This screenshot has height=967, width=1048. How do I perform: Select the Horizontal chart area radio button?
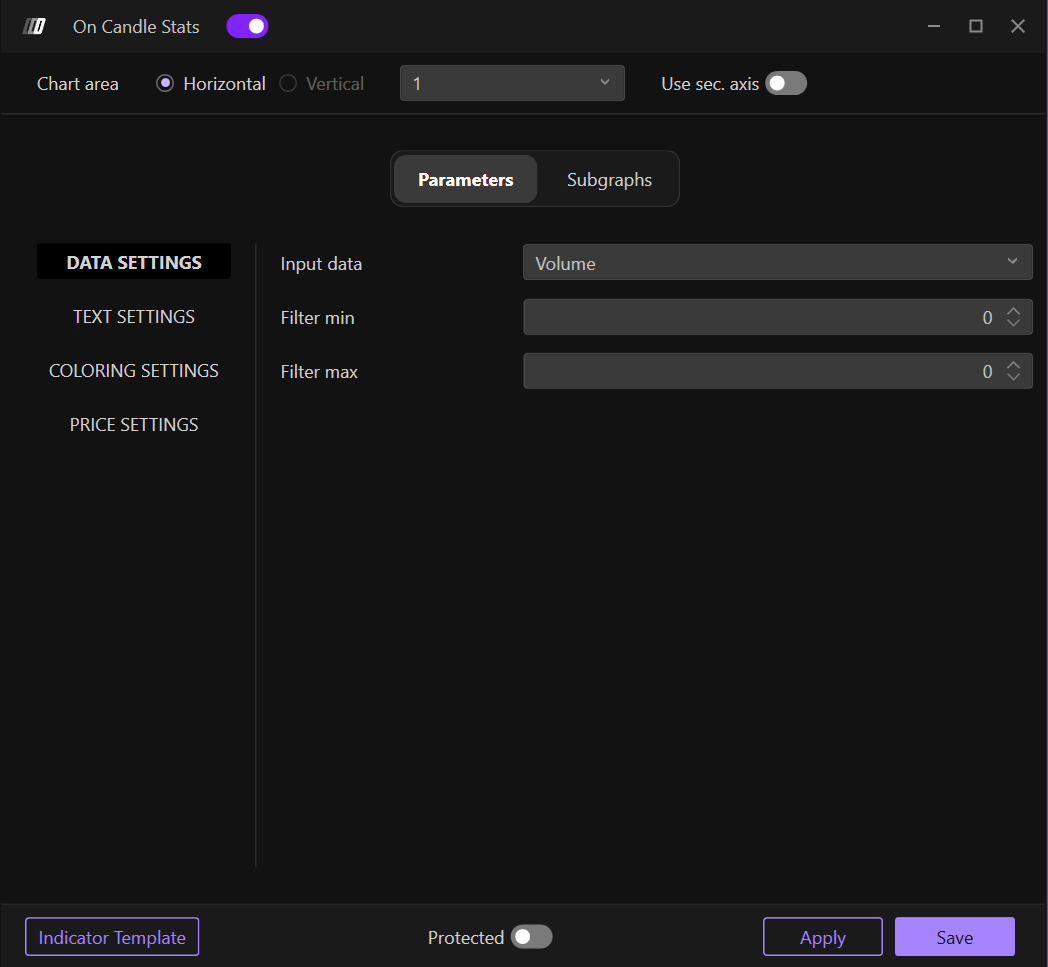pyautogui.click(x=166, y=84)
